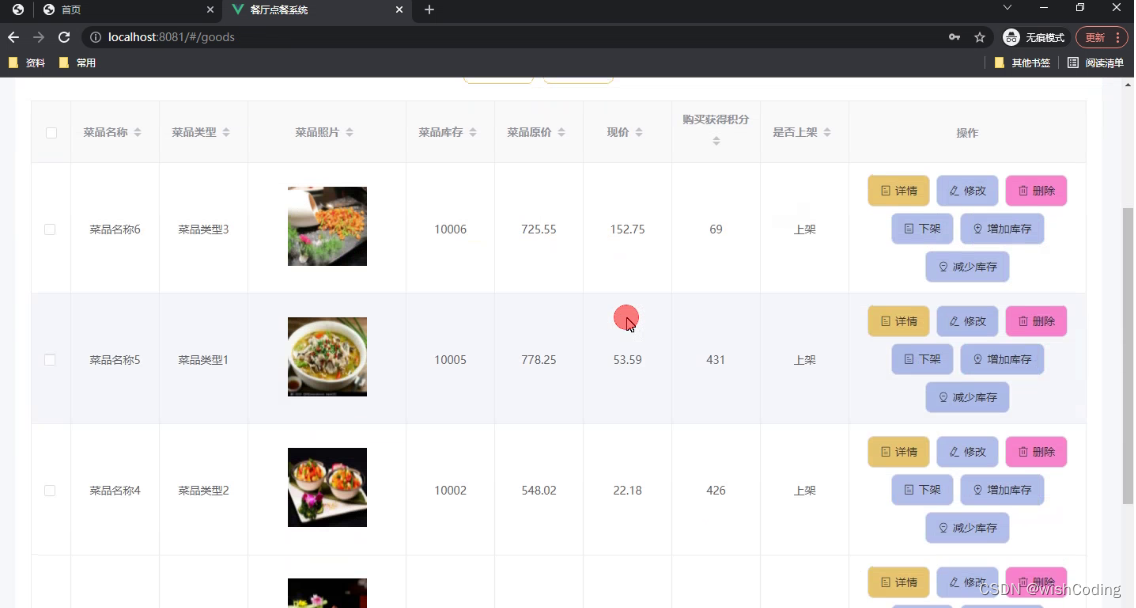Click 减少库存 on the 菜品名称5 row
The width and height of the screenshot is (1136, 608).
(967, 397)
